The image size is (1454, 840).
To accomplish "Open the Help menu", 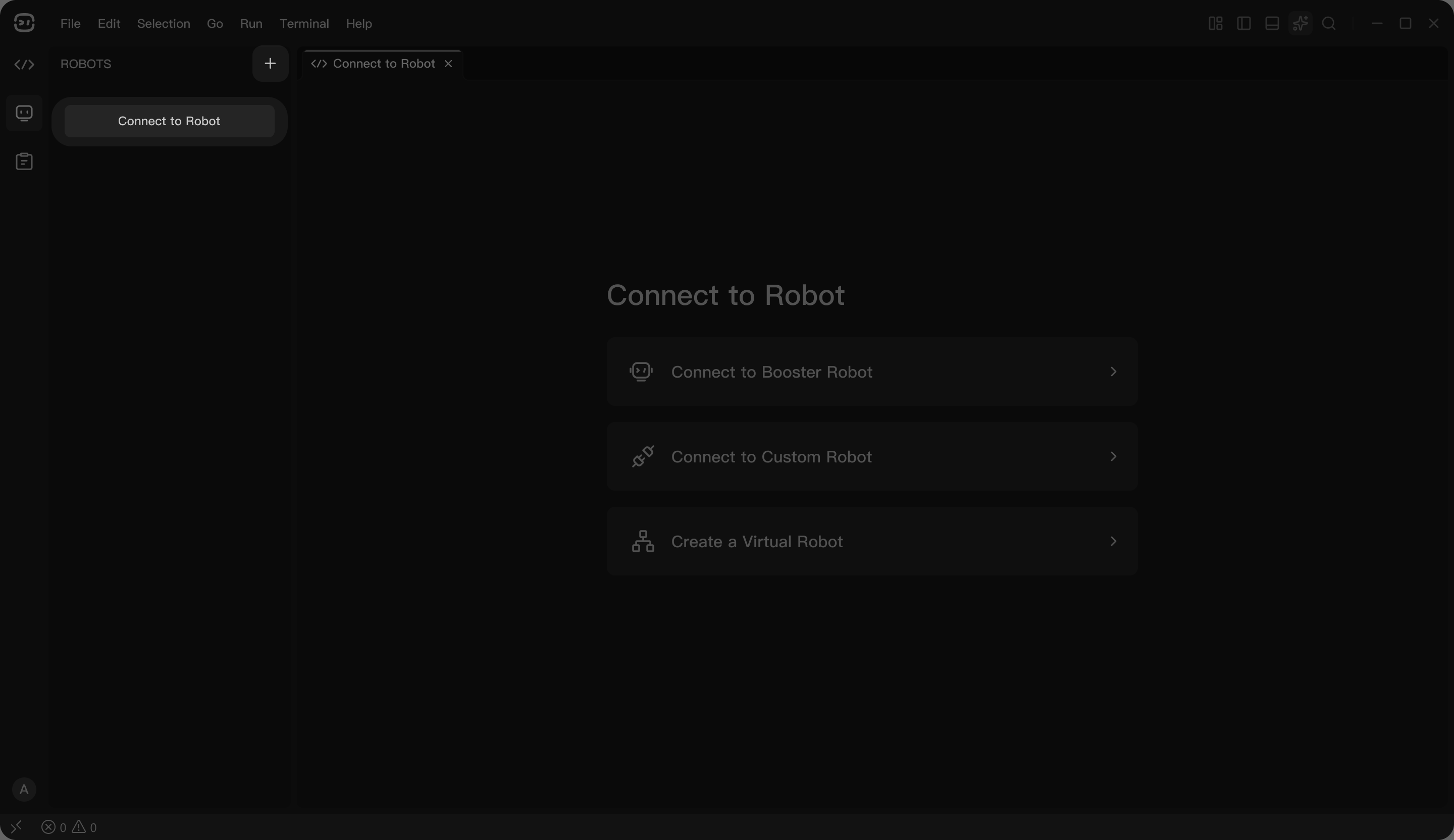I will pos(359,24).
